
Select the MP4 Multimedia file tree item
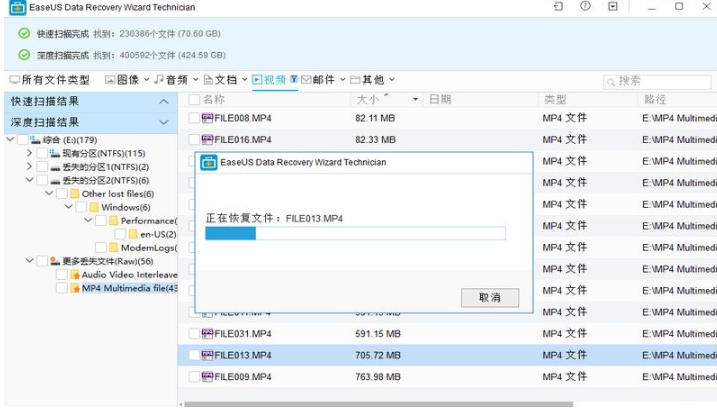[x=129, y=288]
